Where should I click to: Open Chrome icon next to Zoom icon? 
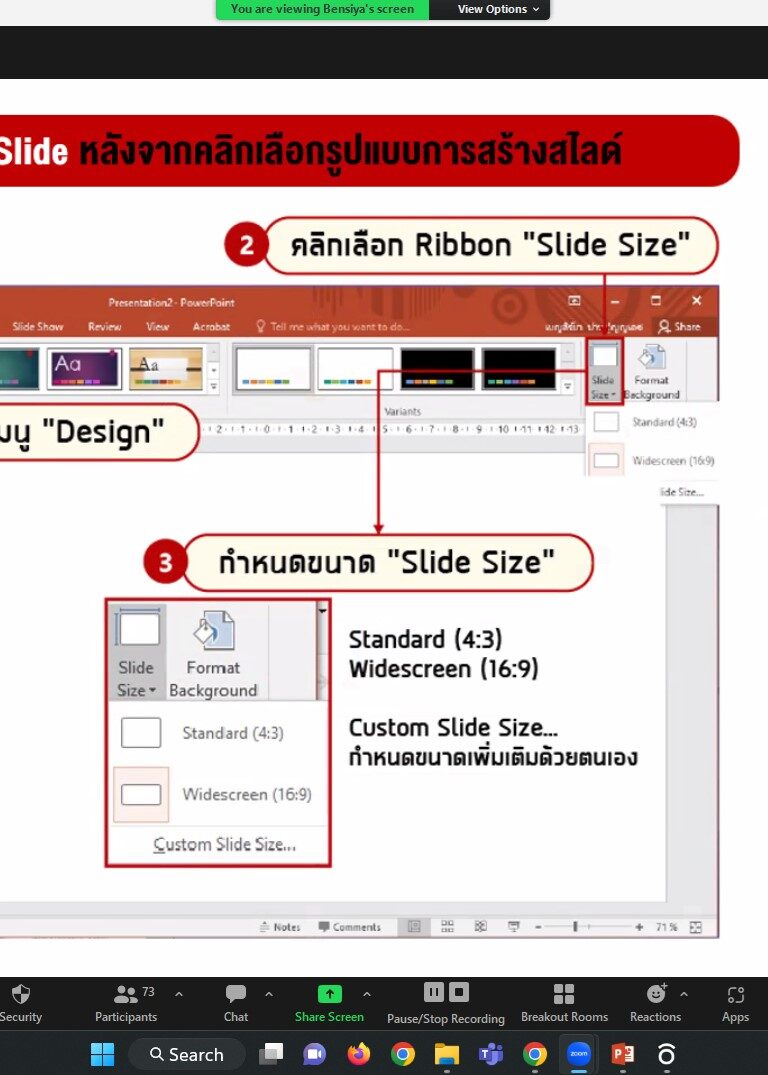click(x=534, y=1054)
